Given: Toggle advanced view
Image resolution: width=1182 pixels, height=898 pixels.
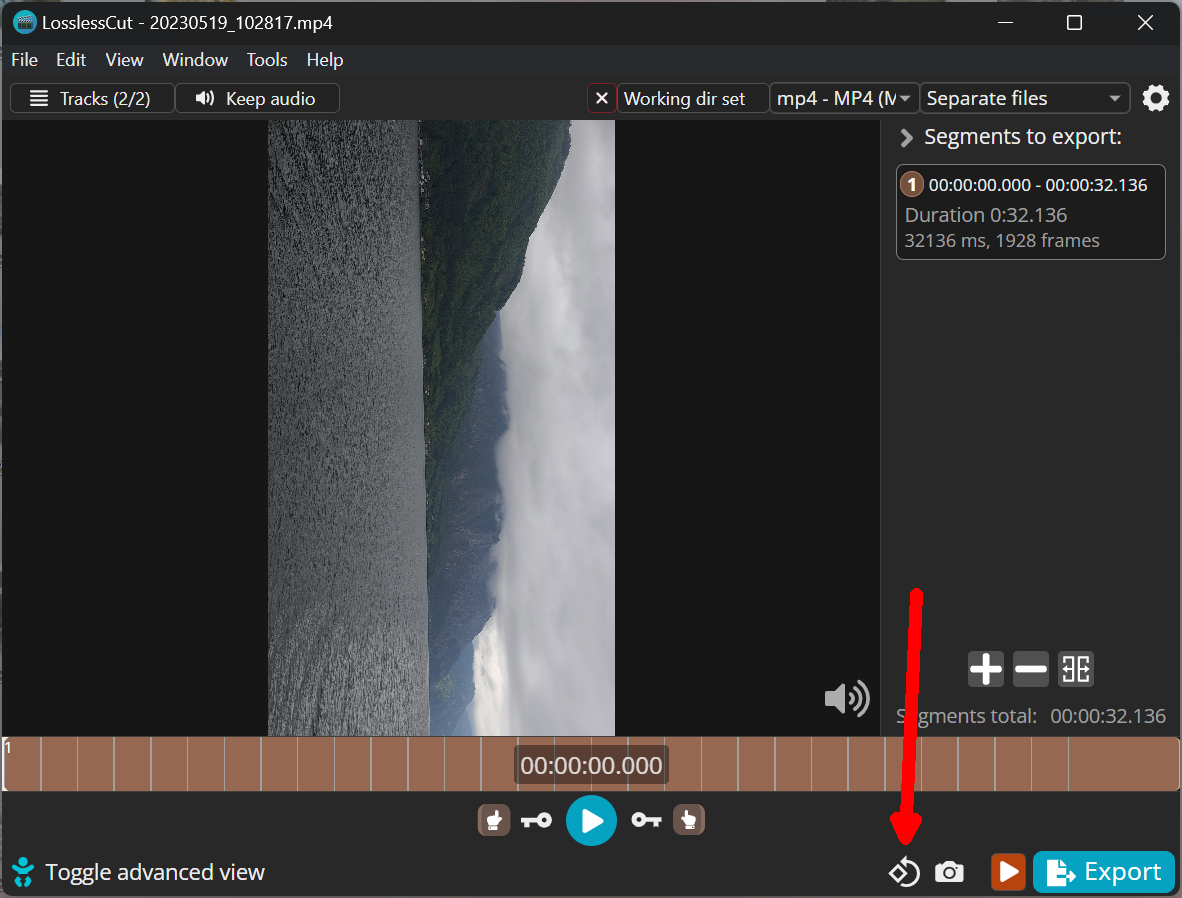Looking at the screenshot, I should coord(140,872).
